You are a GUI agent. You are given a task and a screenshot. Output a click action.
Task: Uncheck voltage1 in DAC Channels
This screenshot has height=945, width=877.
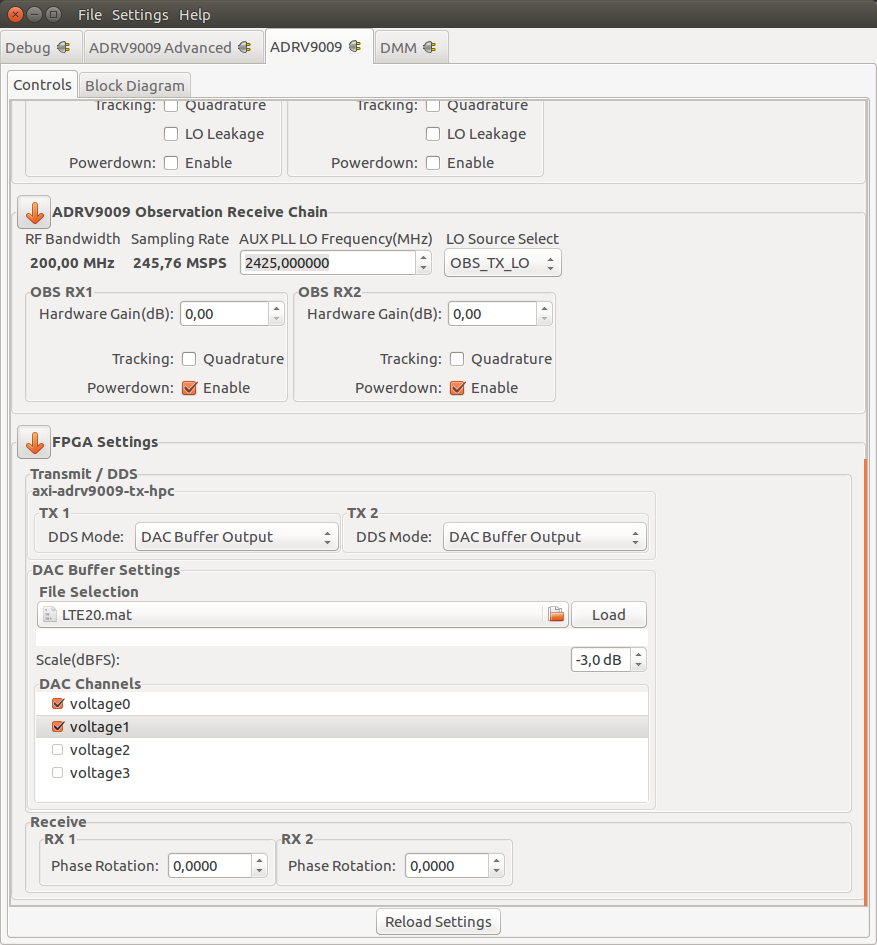coord(57,727)
